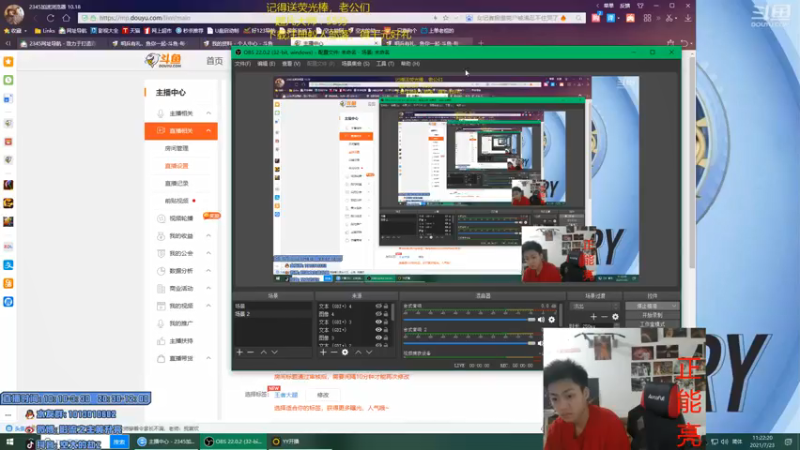
Task: Click the Douyu logo on the web page
Action: point(163,60)
